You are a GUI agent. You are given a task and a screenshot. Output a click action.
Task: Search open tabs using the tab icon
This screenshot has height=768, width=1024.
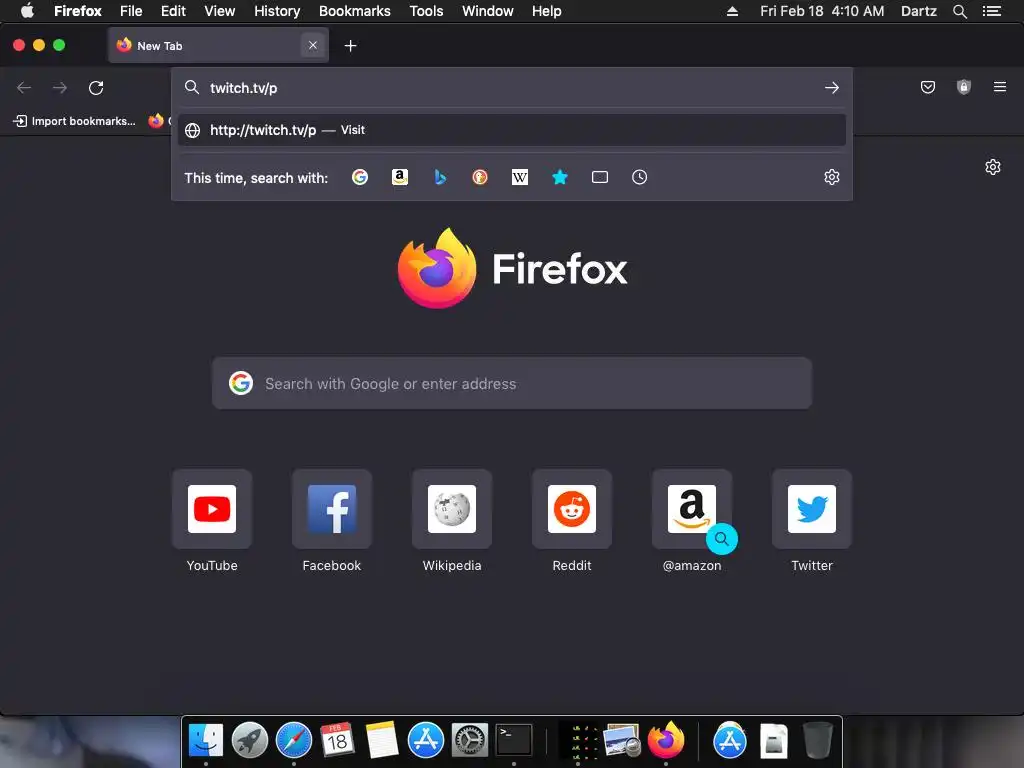pyautogui.click(x=600, y=177)
